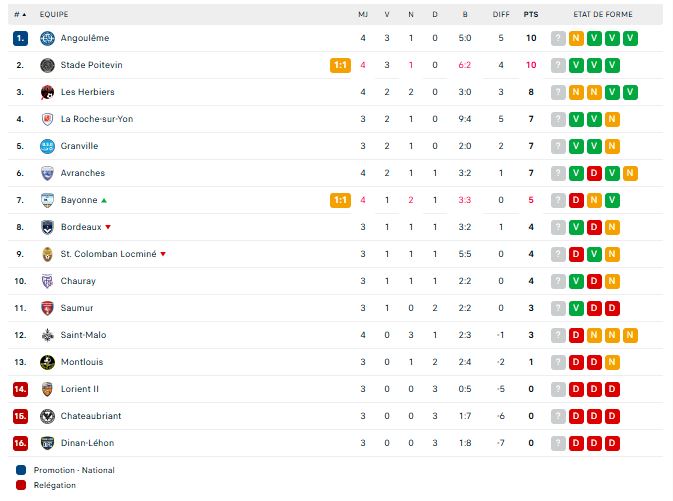Click the Angoulême team crest icon
This screenshot has height=501, width=673.
coord(47,38)
